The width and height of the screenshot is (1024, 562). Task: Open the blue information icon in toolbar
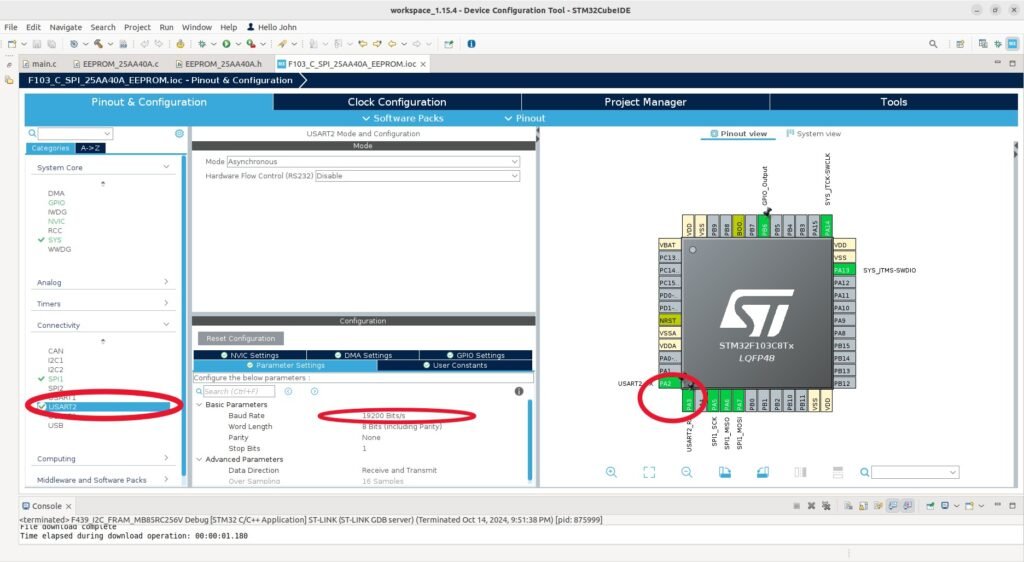[471, 44]
